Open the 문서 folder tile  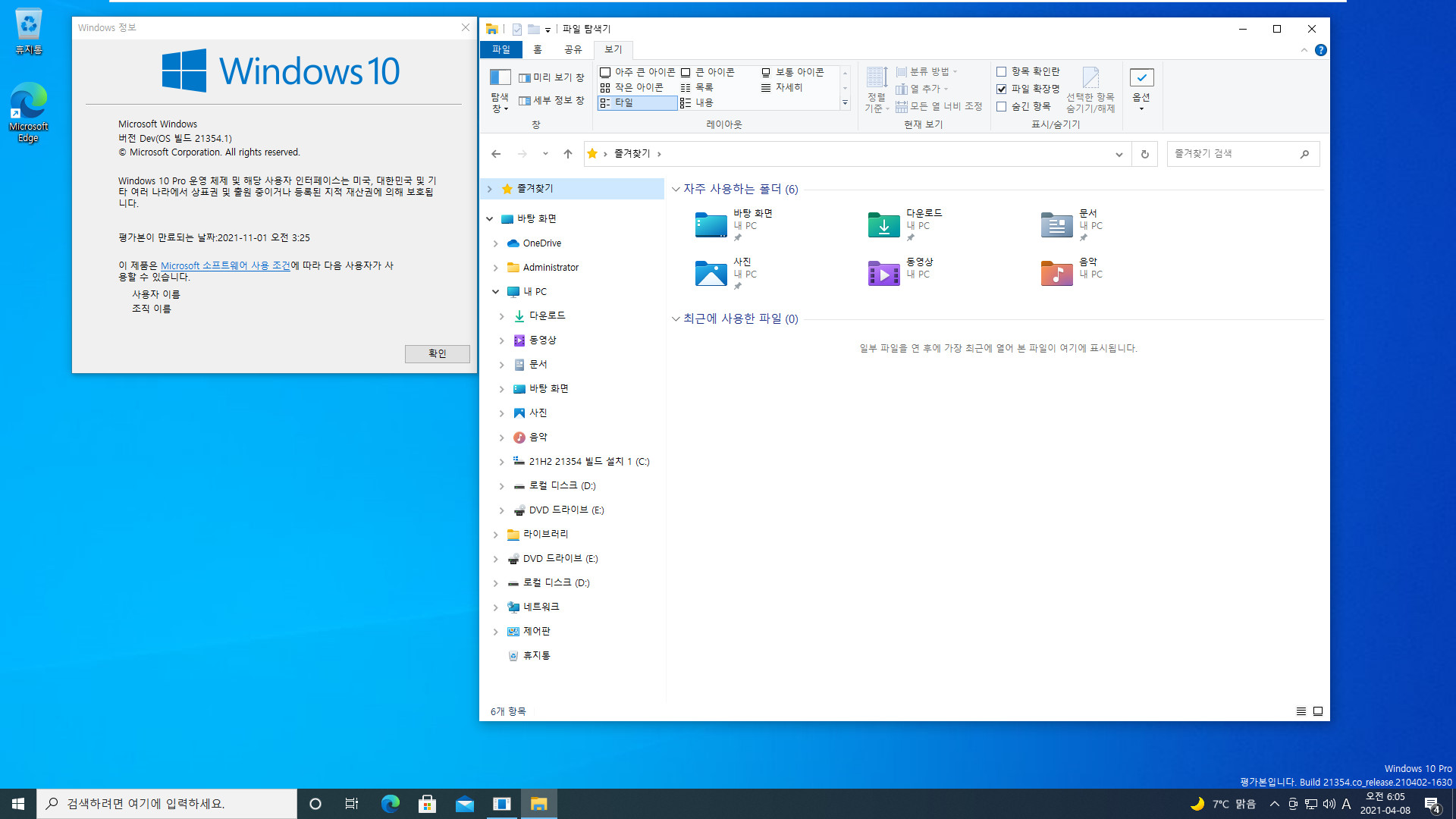(1072, 225)
